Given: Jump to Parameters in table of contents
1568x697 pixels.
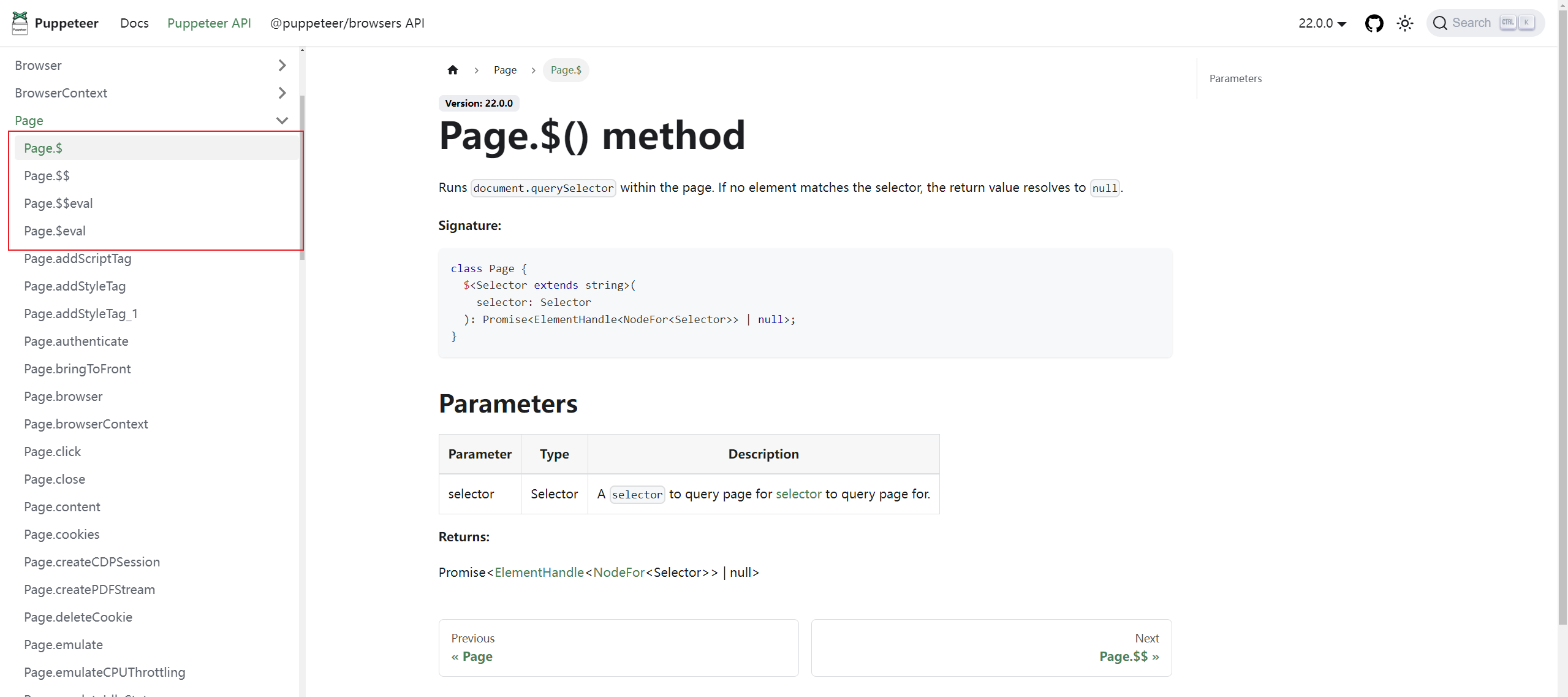Looking at the screenshot, I should click(x=1235, y=78).
